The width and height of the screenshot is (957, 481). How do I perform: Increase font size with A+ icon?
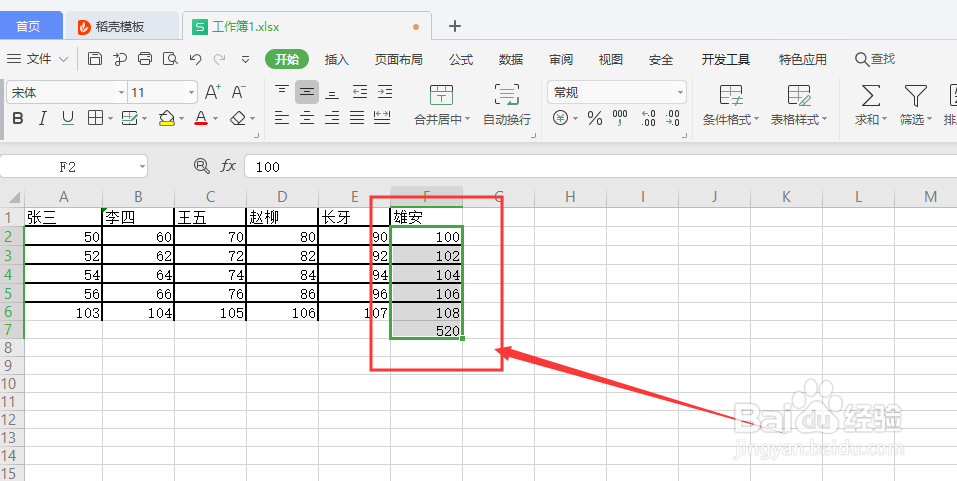coord(212,92)
